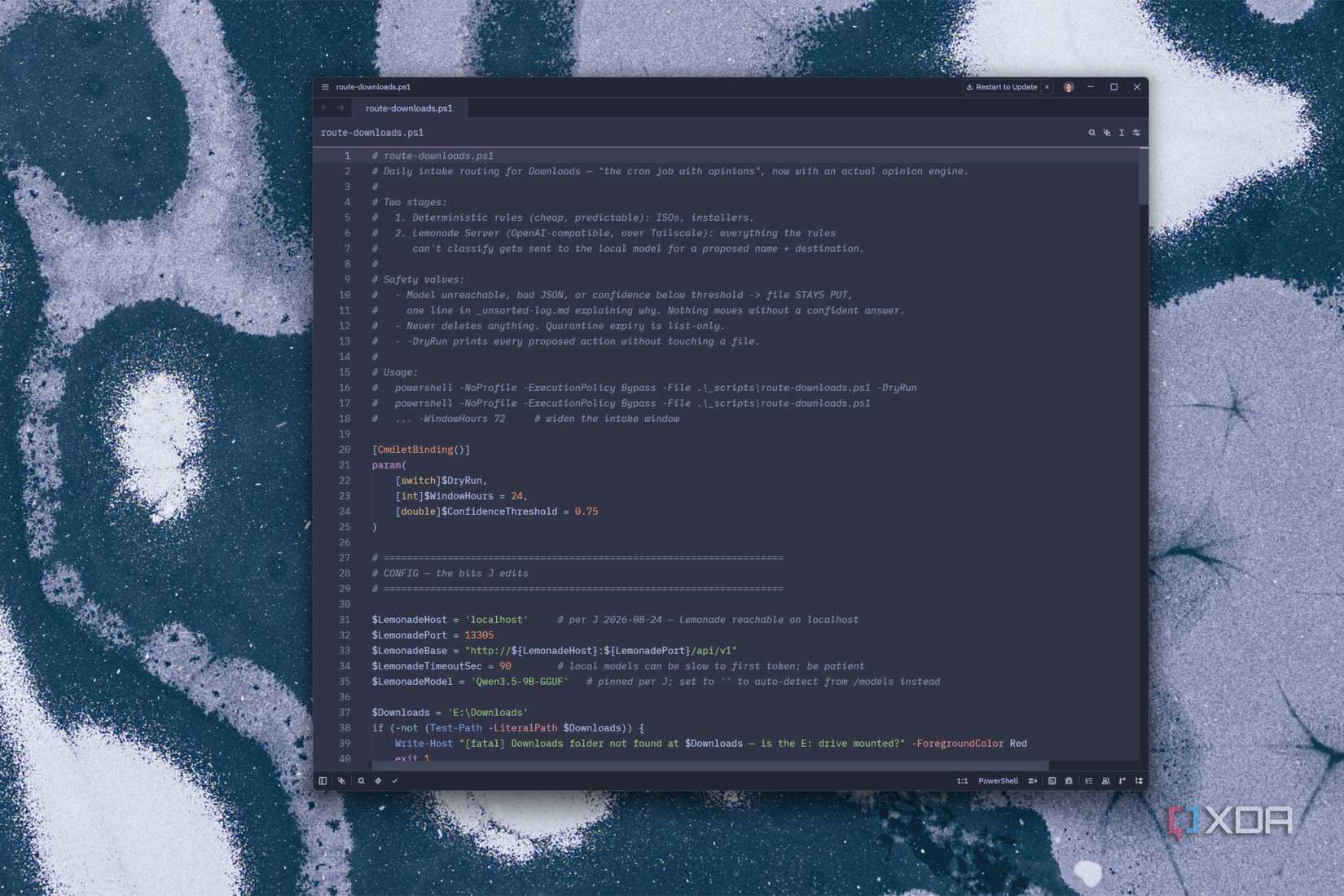The height and width of the screenshot is (896, 1344).
Task: Click the $LemonadeTimeoutSec variable name
Action: pos(427,666)
